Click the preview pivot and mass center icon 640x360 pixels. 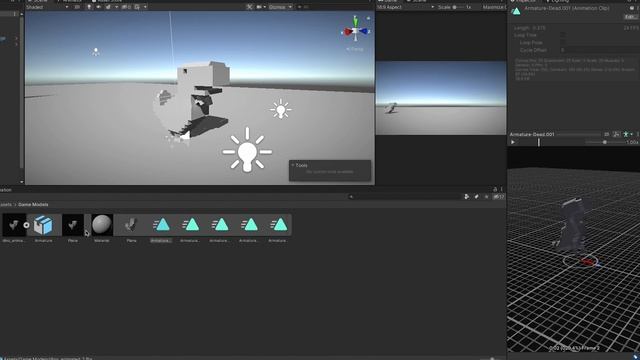pyautogui.click(x=616, y=134)
